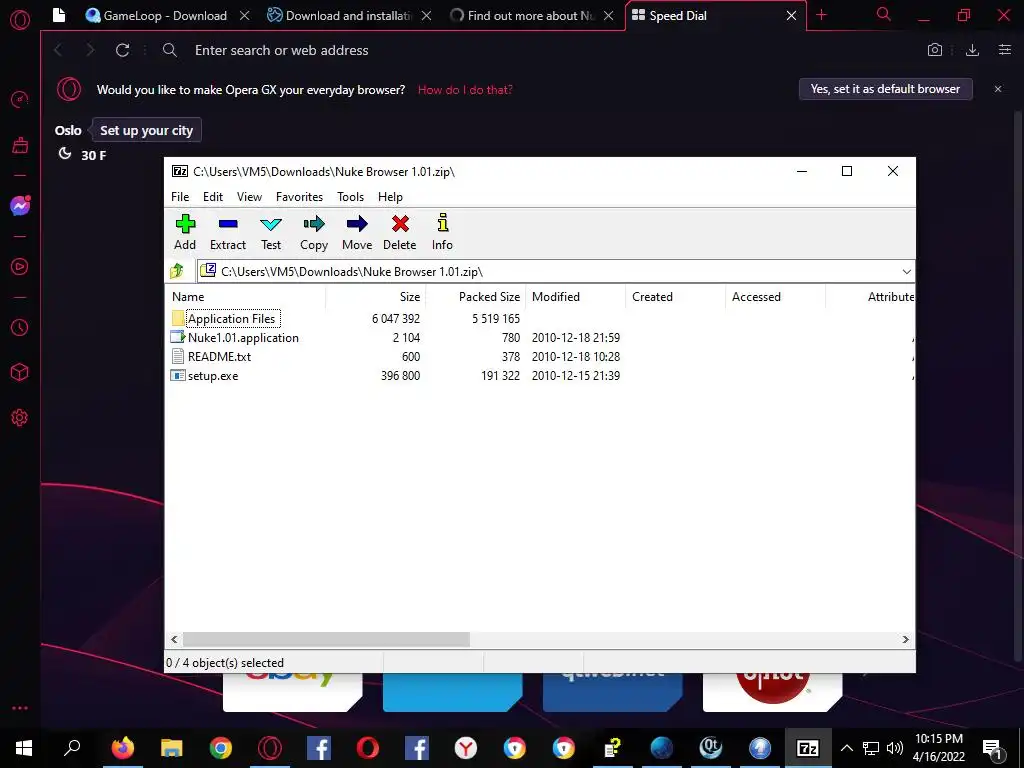This screenshot has width=1024, height=768.
Task: Open GX Cleaner in Opera sidebar
Action: tap(20, 145)
